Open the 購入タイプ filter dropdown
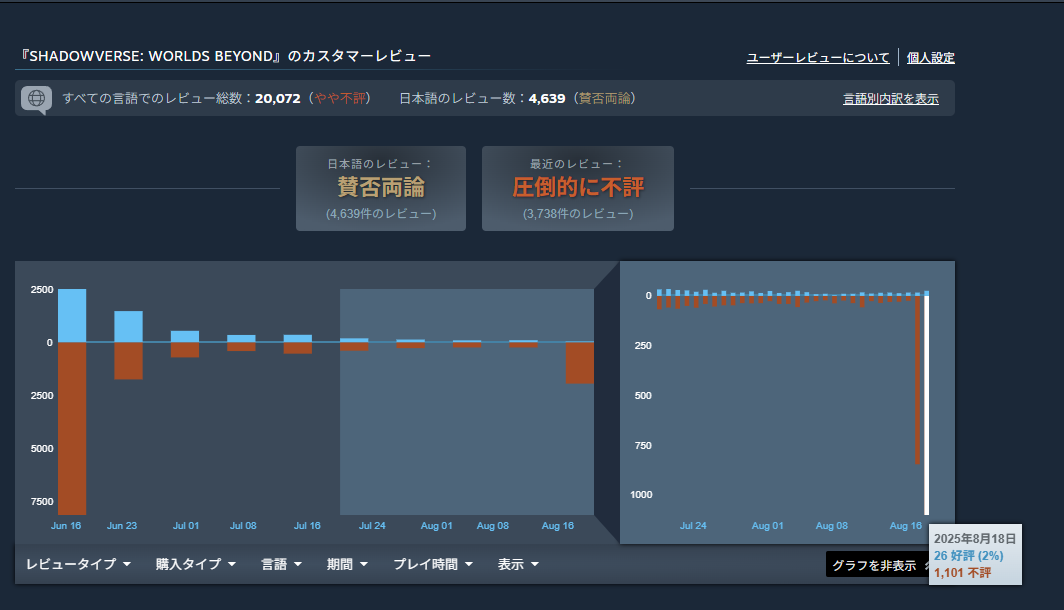This screenshot has width=1064, height=610. coord(195,564)
